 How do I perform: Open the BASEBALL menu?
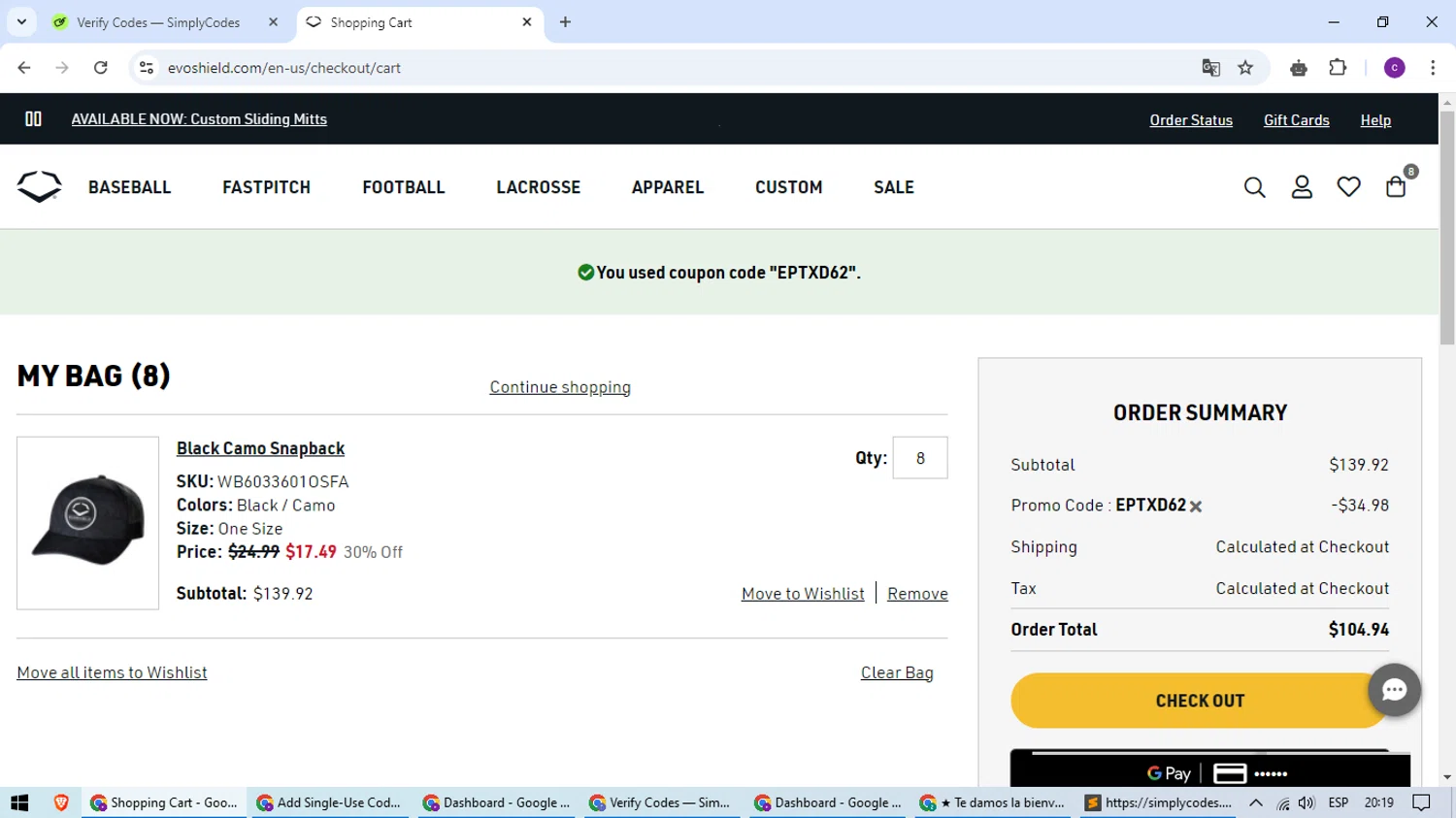(x=129, y=187)
